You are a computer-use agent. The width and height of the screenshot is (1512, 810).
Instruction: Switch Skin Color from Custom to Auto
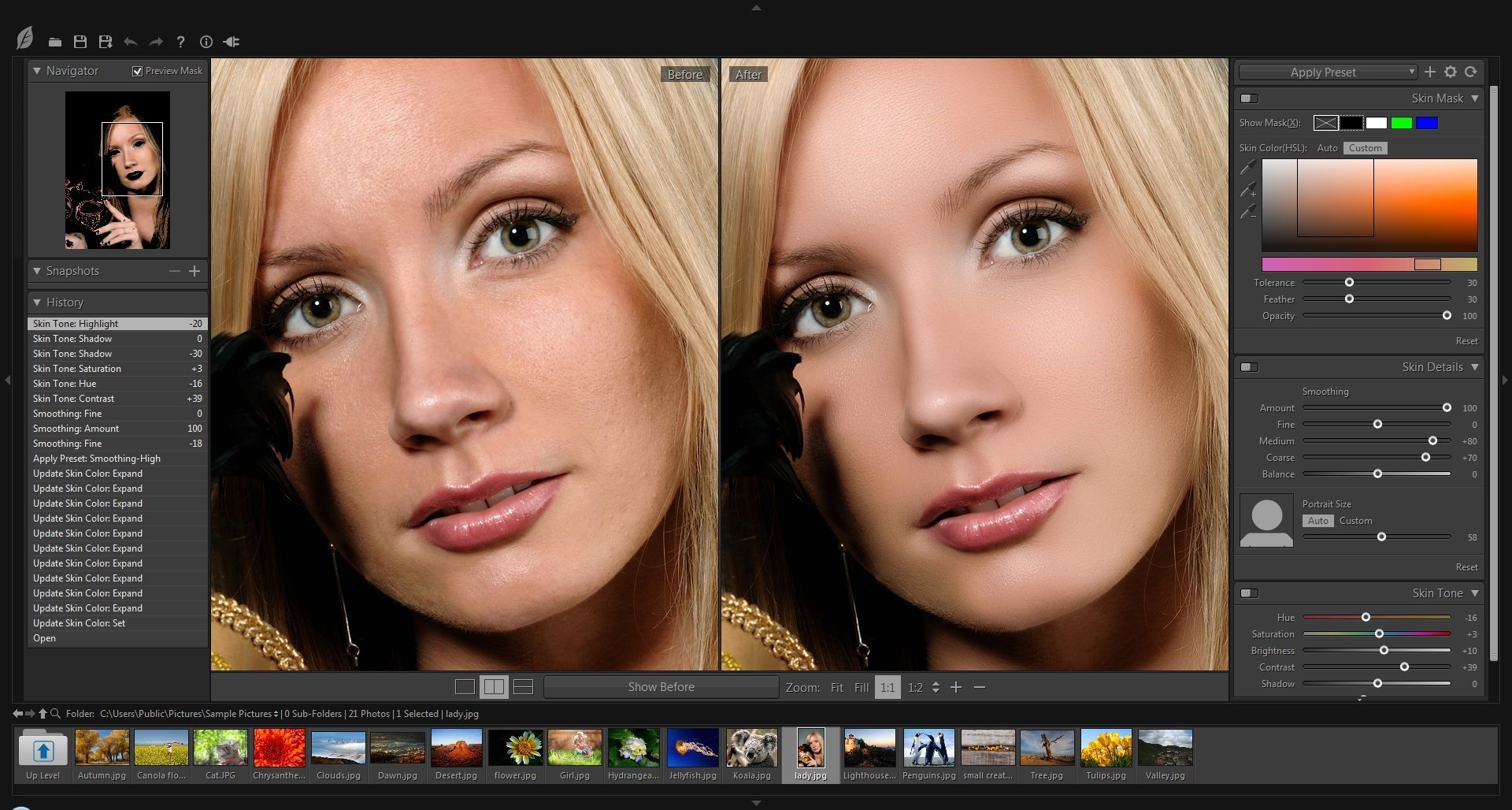1328,148
